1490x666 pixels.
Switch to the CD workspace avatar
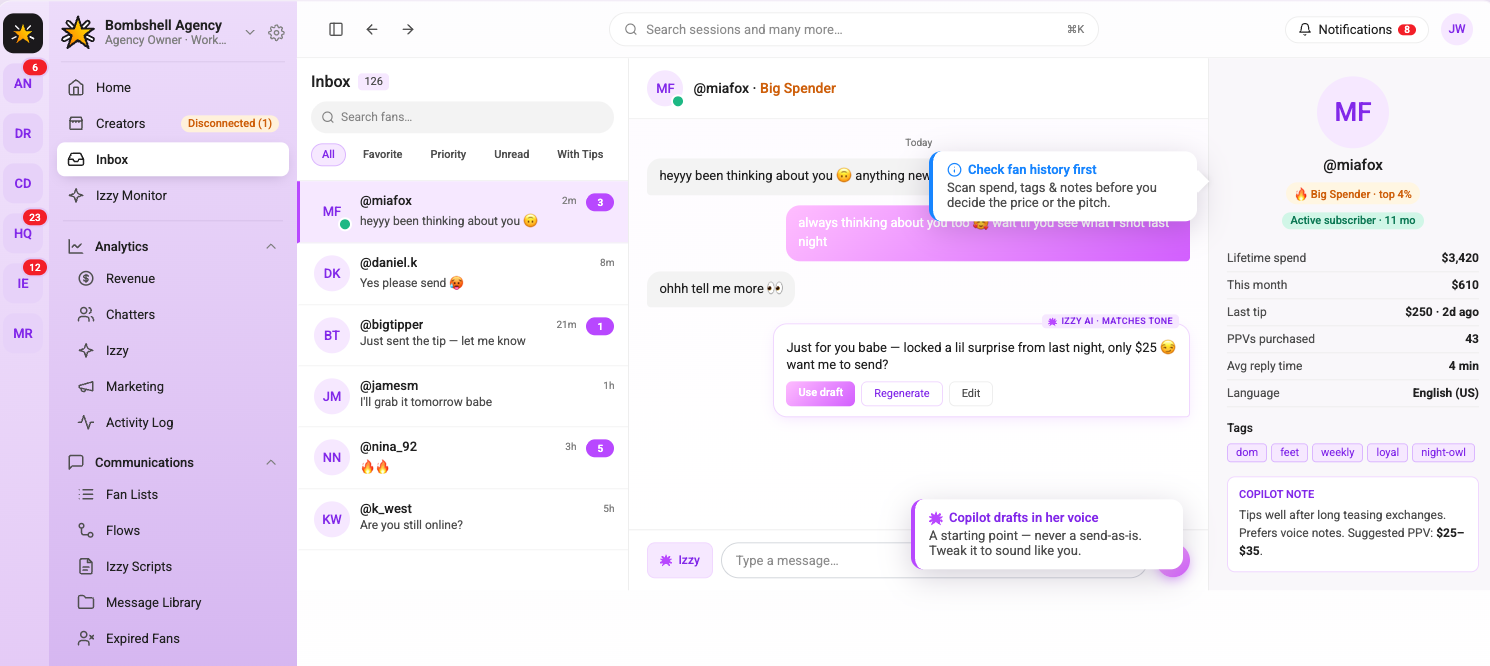pyautogui.click(x=23, y=184)
